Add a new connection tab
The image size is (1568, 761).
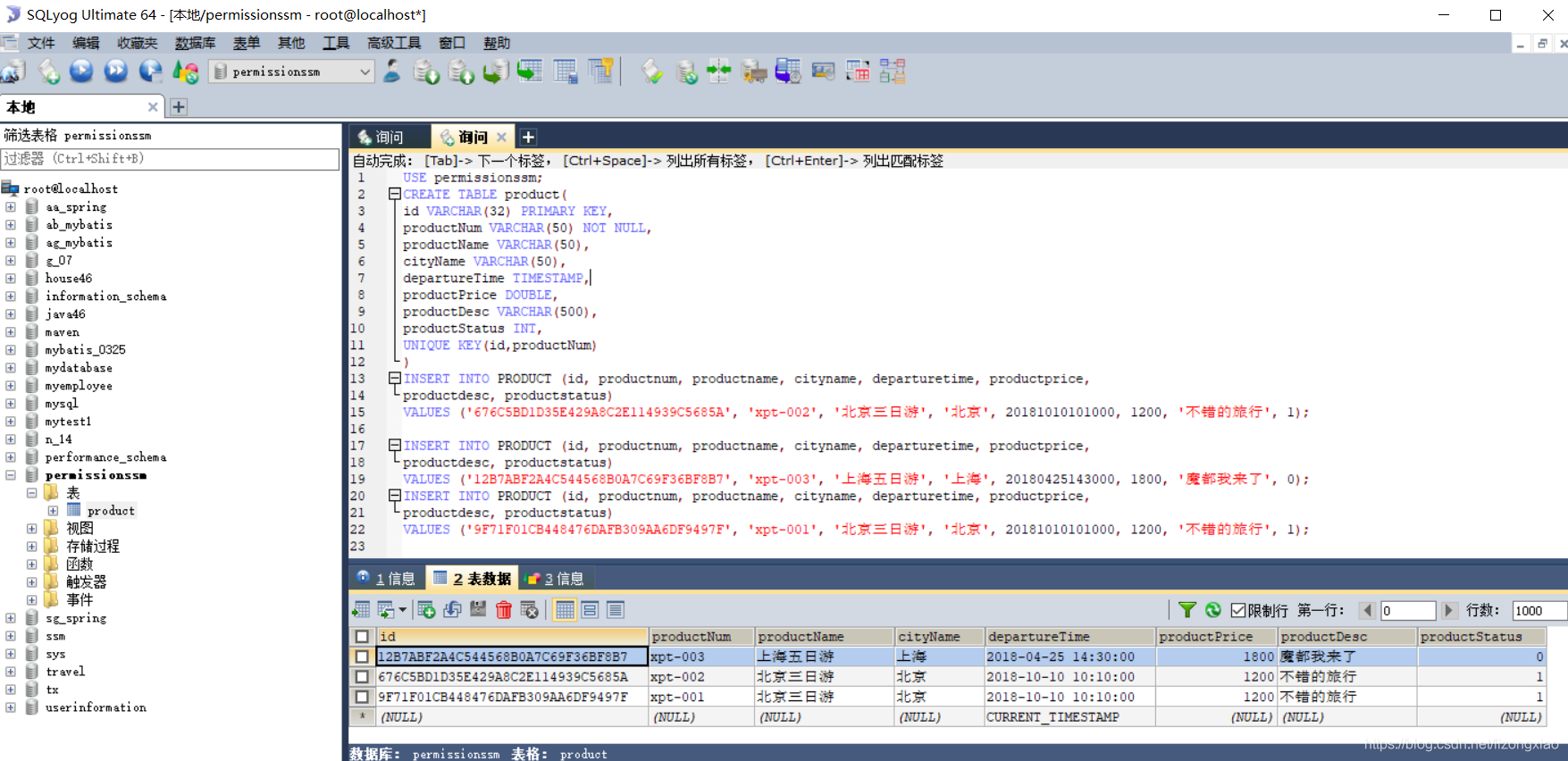tap(179, 107)
